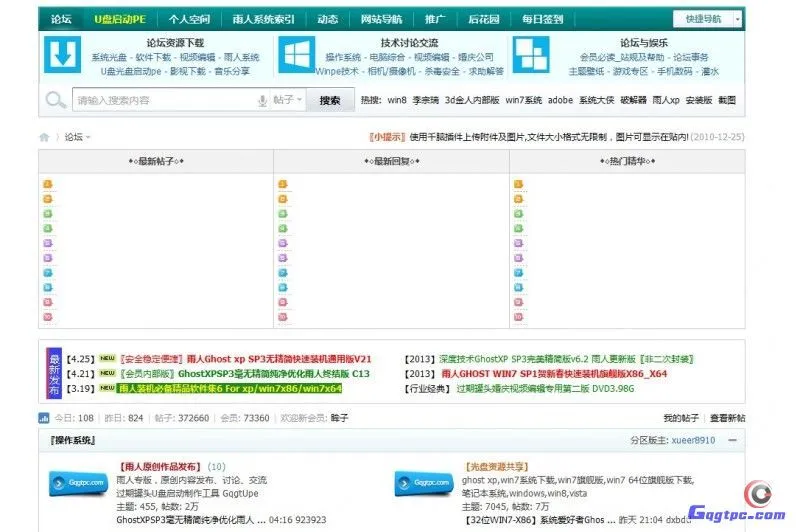Open the 快捷导航 dropdown
Viewport: 800px width, 532px height.
click(x=707, y=19)
